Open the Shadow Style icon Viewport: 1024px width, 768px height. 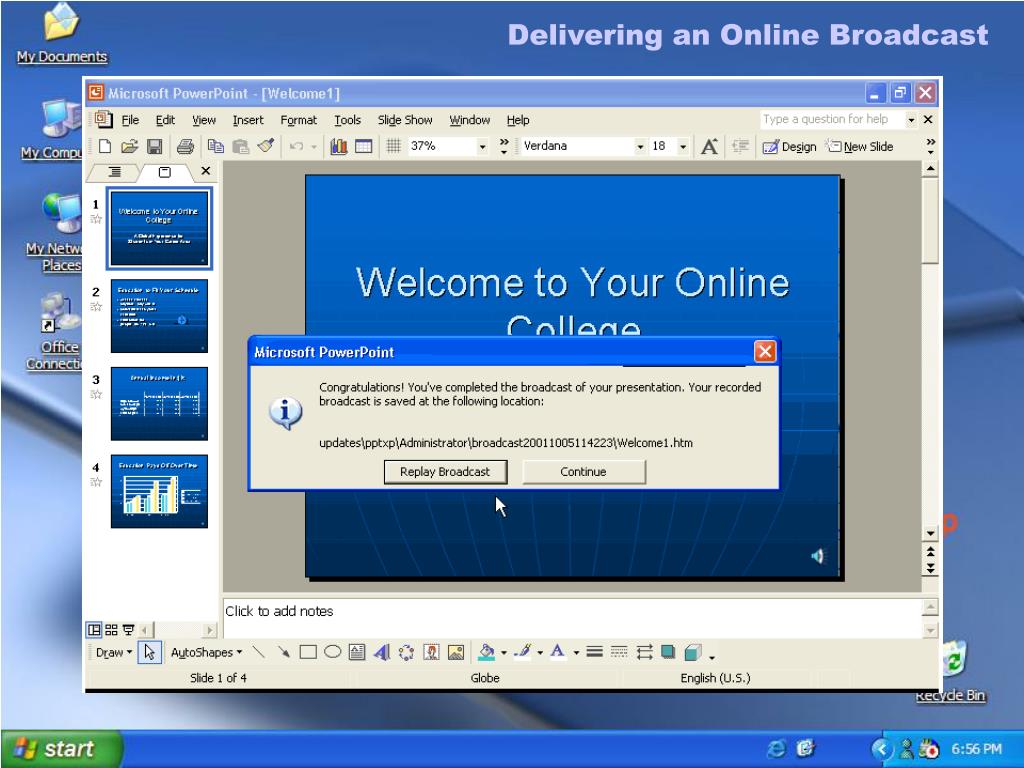tap(668, 652)
